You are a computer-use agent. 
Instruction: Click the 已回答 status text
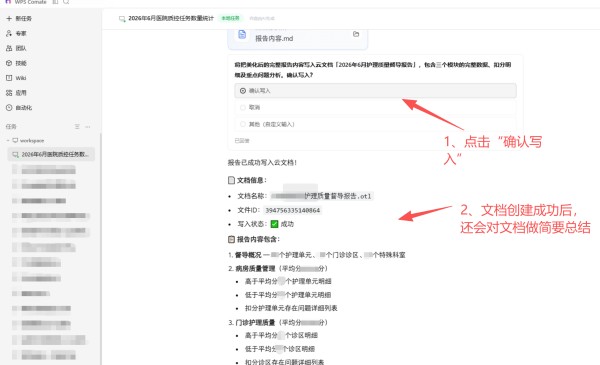coord(242,141)
